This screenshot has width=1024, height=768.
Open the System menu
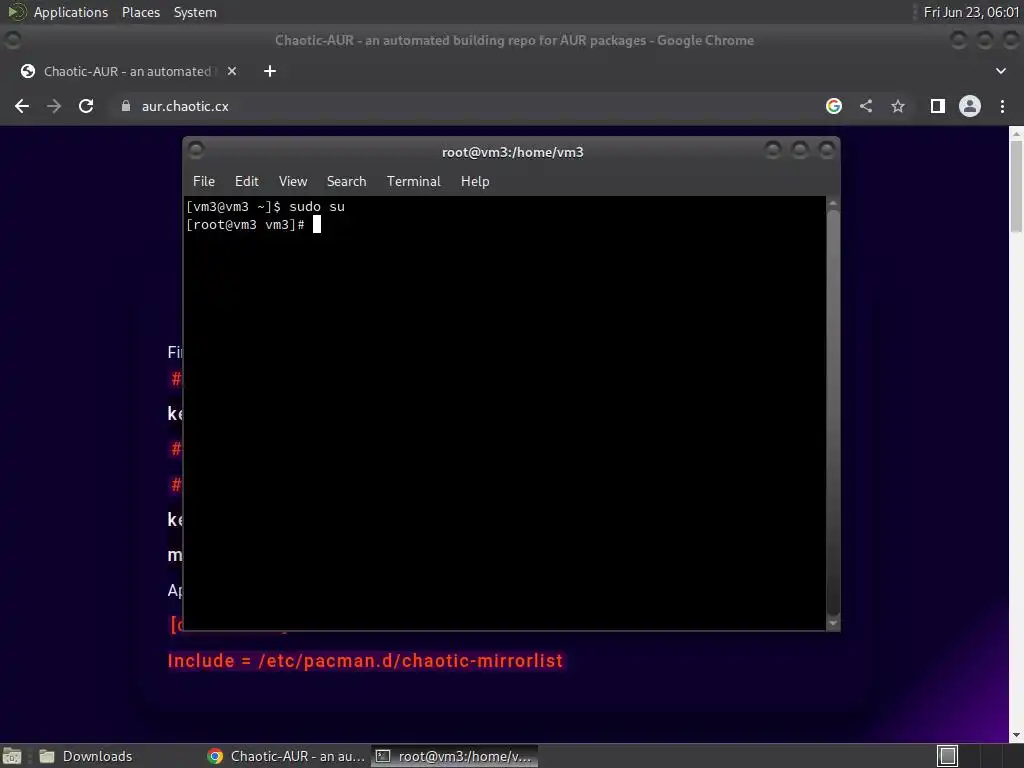pos(195,12)
